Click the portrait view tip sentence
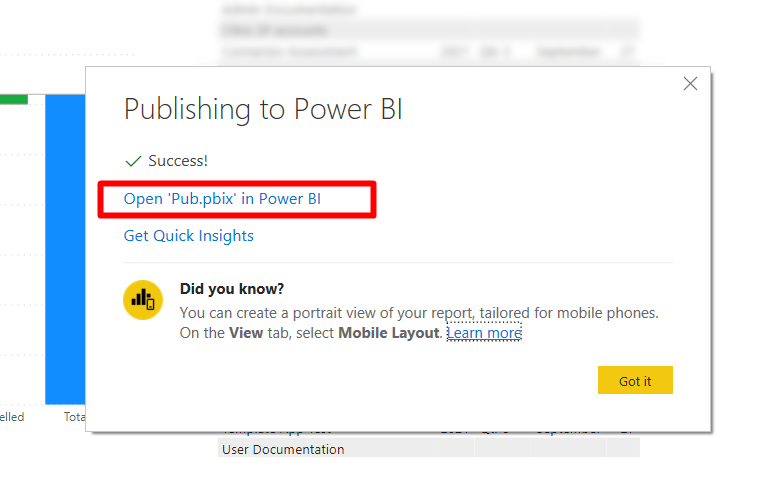 point(419,313)
